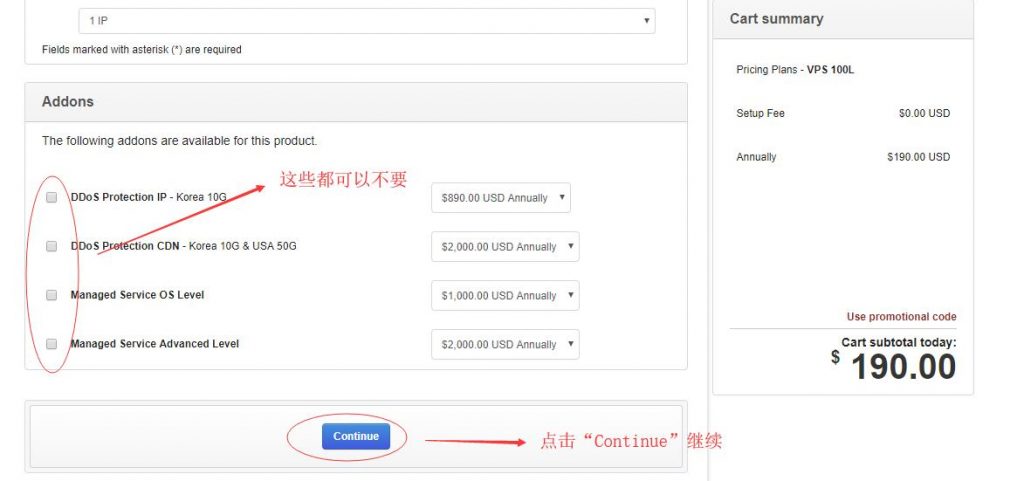Click the required fields asterisk note
The image size is (1024, 481).
[142, 50]
